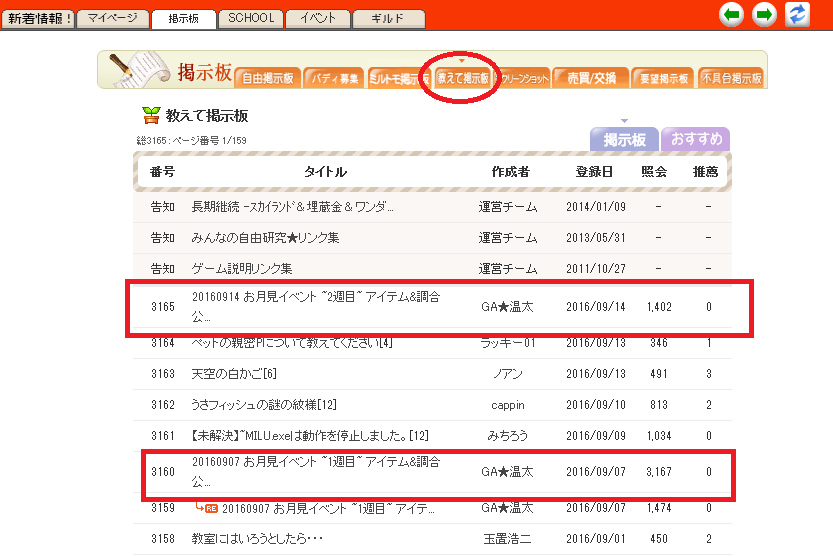Open the 自由掲示板 board tab
The height and width of the screenshot is (556, 833).
pyautogui.click(x=269, y=78)
